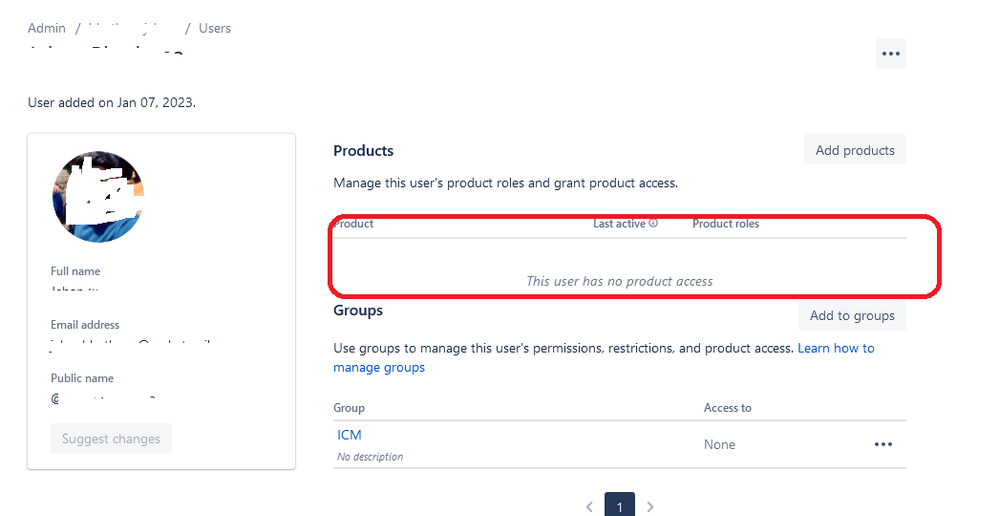Screen dimensions: 999x516
Task: Click the Access to column header
Action: click(728, 408)
